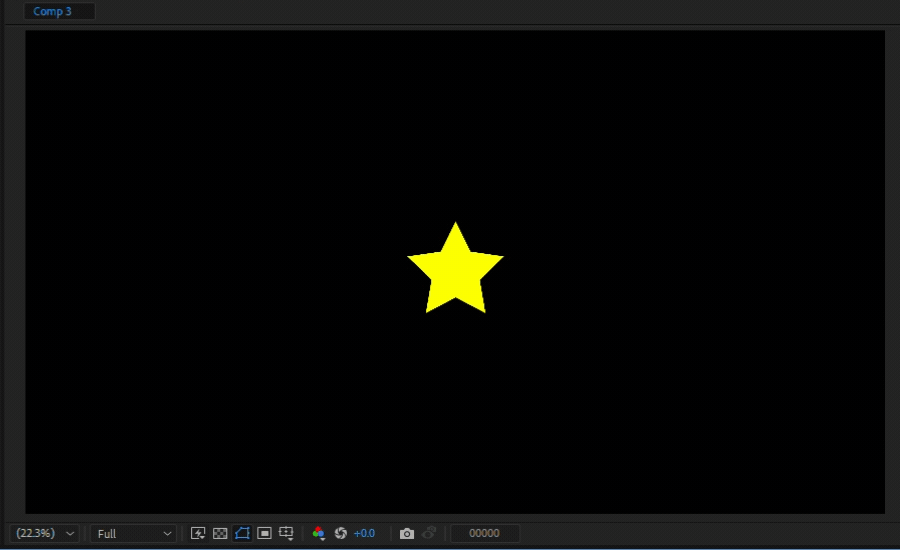Screen dimensions: 900x550
Task: Toggle the transparency grid checkerboard icon
Action: click(x=220, y=533)
